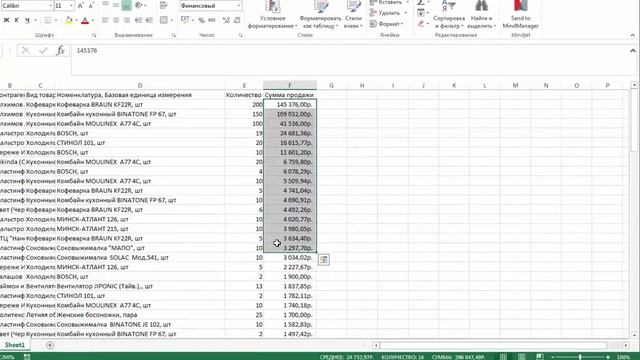Click the decrease indent icon
Screen dimensions: 640x360
(x=139, y=20)
